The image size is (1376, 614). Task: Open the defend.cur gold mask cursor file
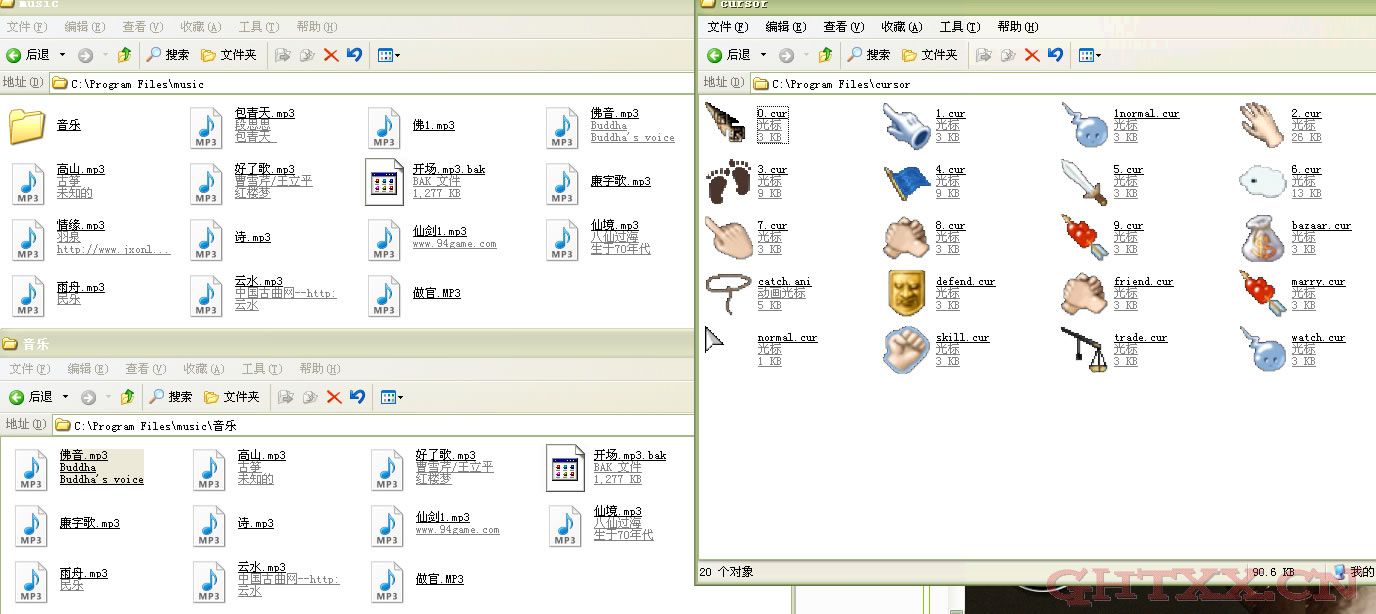(x=906, y=293)
